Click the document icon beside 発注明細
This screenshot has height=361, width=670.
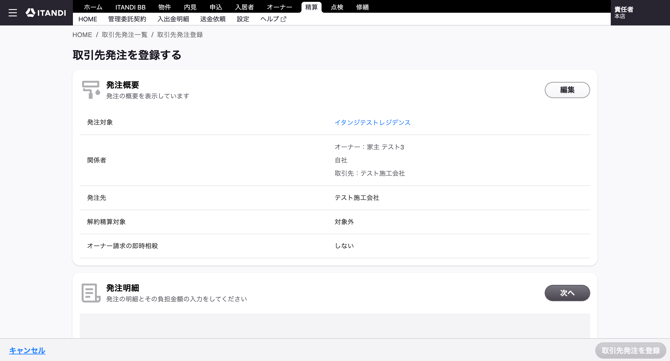point(91,293)
